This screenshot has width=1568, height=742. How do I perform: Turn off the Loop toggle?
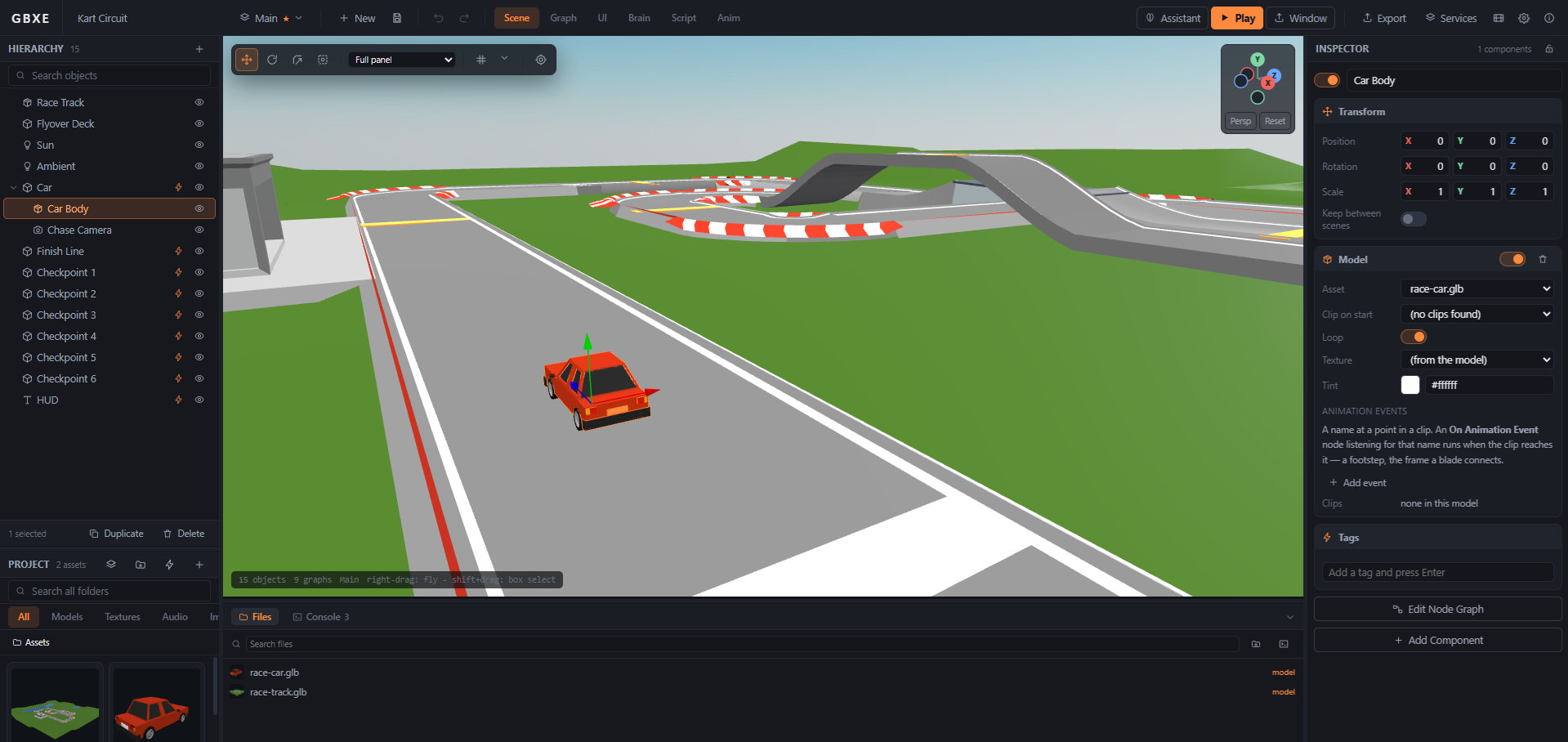[1414, 337]
